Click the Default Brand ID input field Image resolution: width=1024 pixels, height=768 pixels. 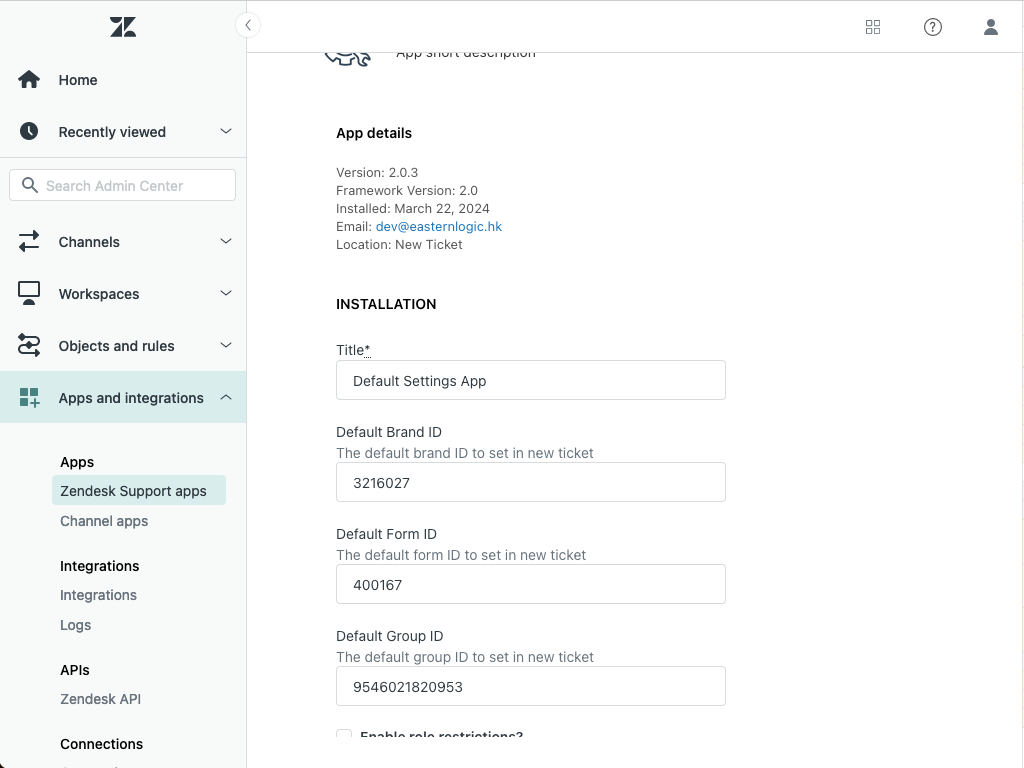coord(530,482)
